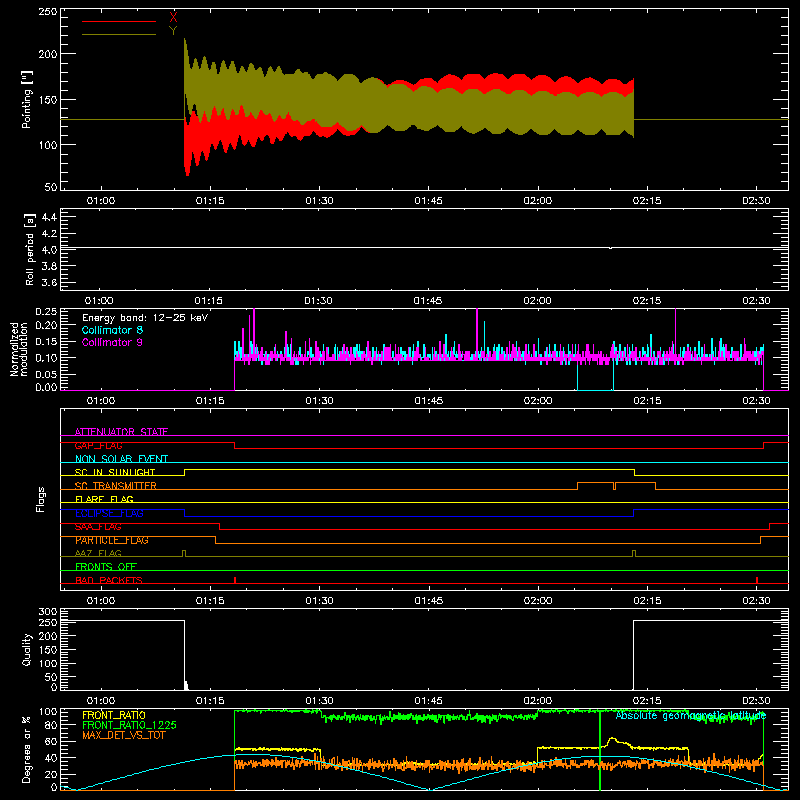Select the Normalized modulation axis label

[19, 349]
